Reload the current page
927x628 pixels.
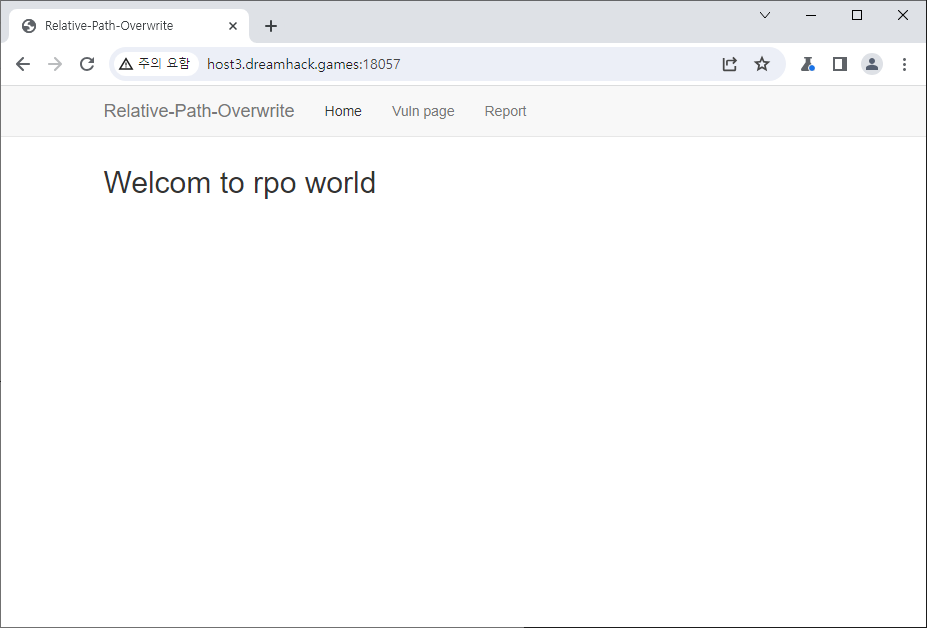pos(87,64)
